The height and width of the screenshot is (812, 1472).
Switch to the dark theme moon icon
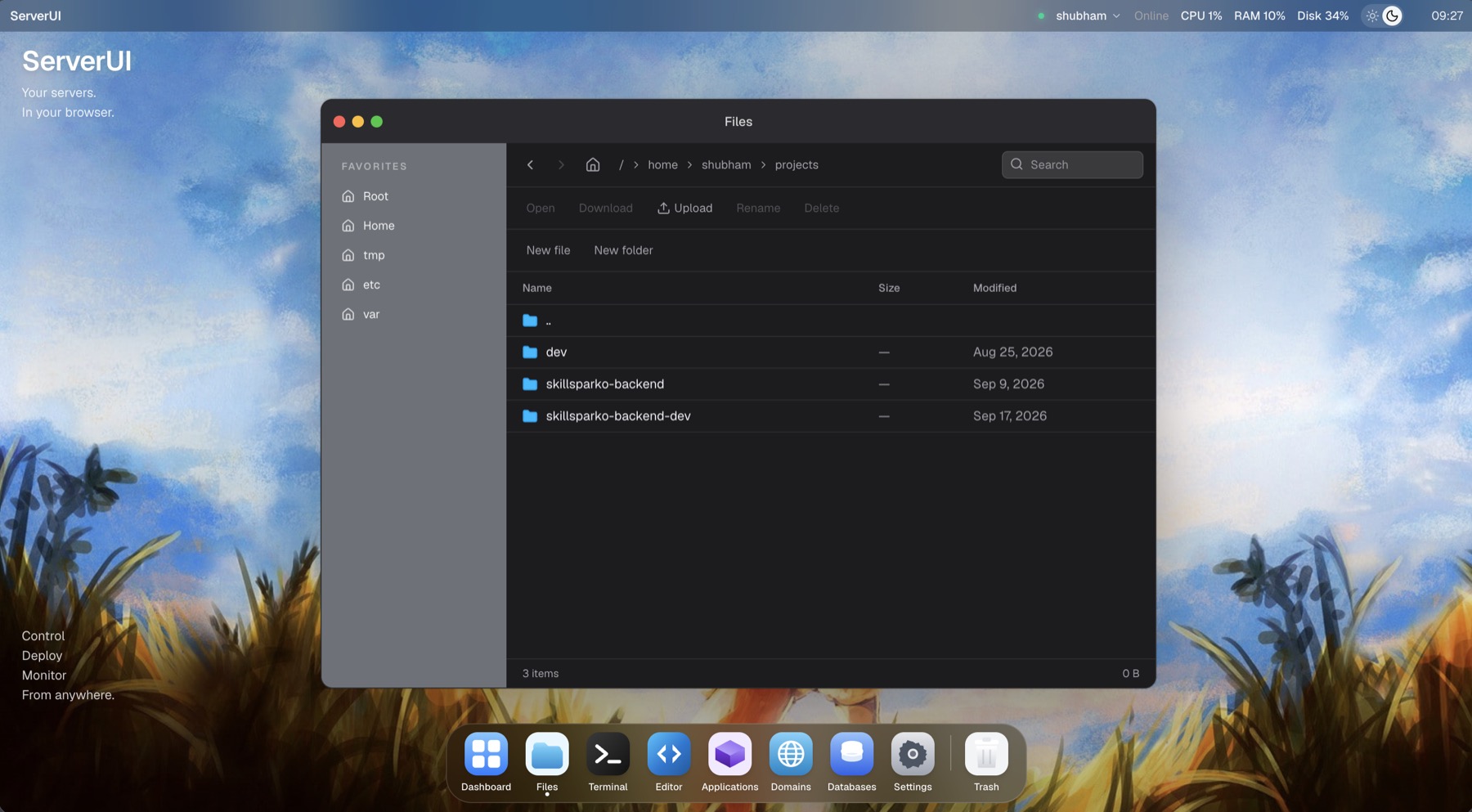click(1392, 16)
